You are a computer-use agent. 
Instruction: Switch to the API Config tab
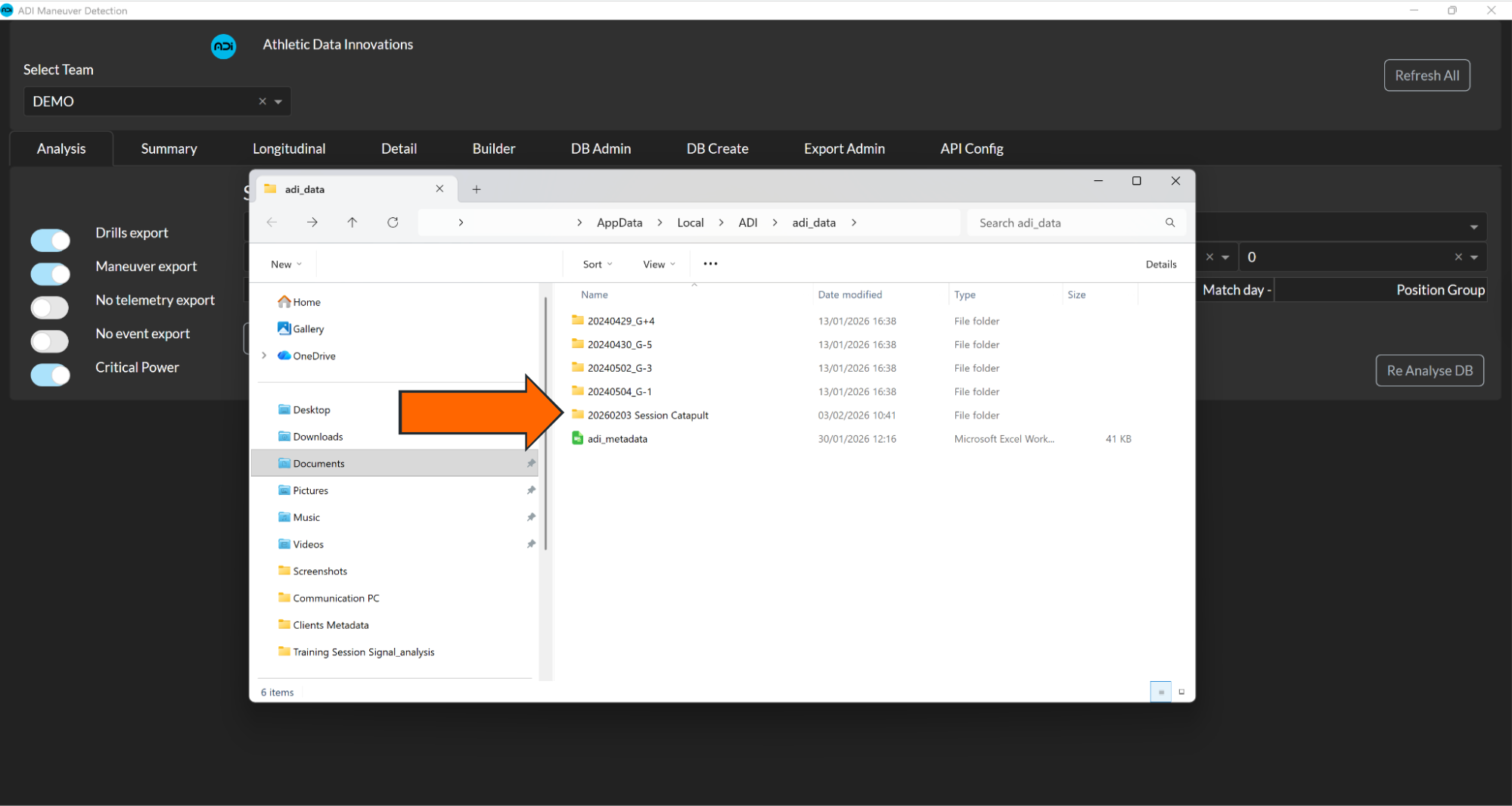(x=971, y=148)
